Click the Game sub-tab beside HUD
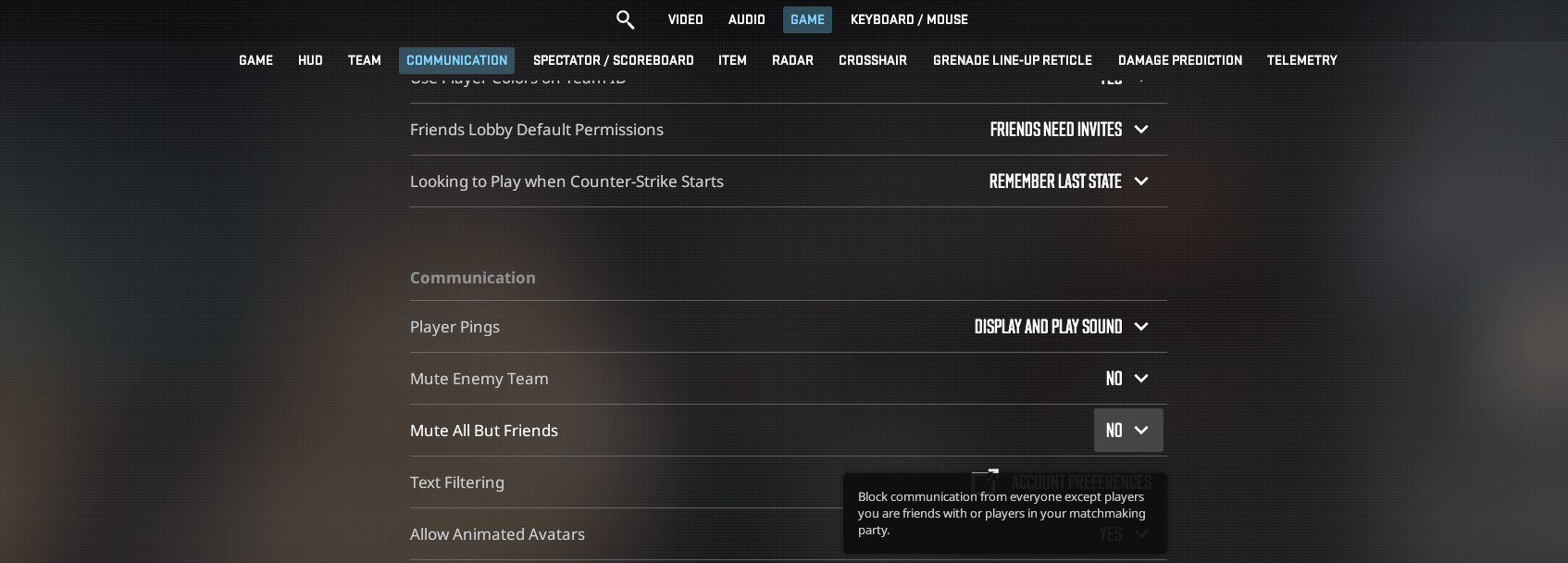This screenshot has width=1568, height=563. click(x=255, y=60)
